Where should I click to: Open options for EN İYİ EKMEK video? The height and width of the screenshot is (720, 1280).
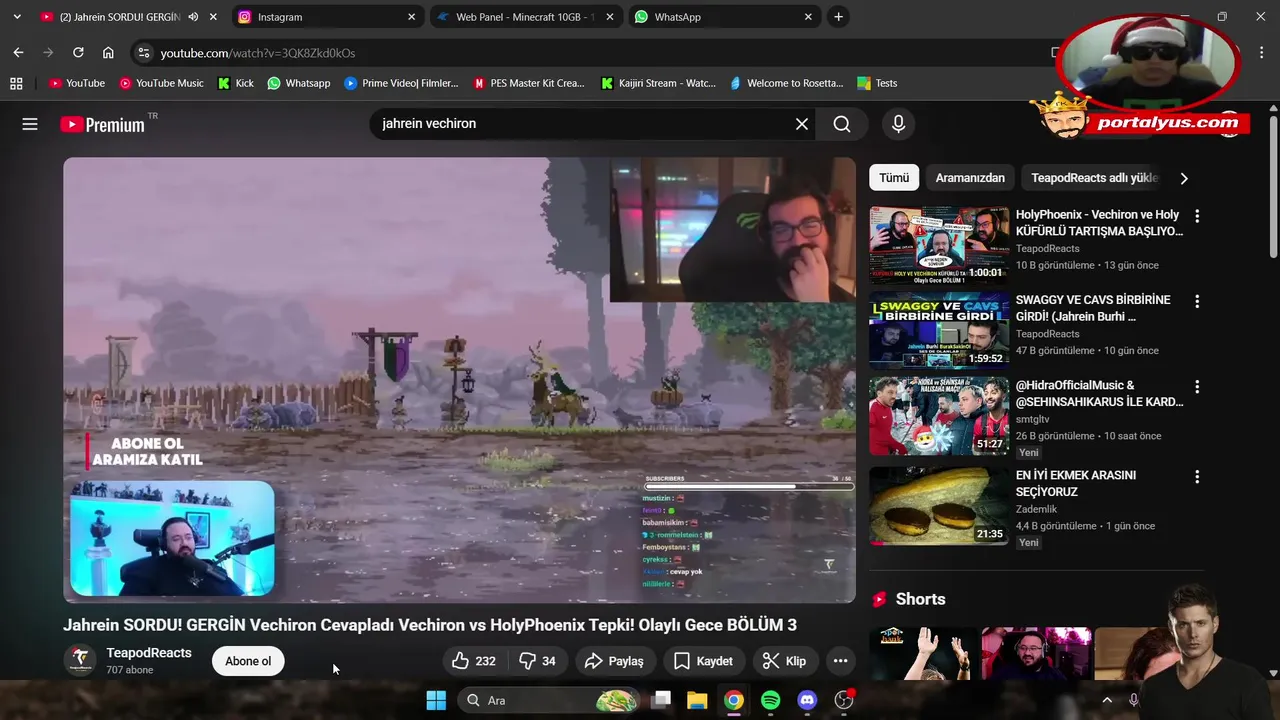coord(1197,477)
